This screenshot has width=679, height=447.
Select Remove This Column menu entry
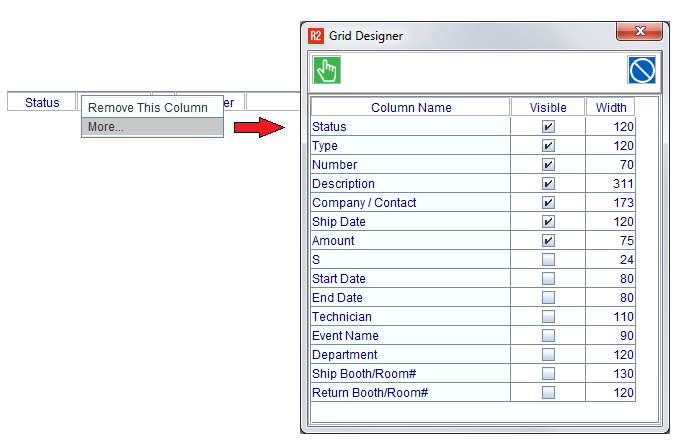148,108
